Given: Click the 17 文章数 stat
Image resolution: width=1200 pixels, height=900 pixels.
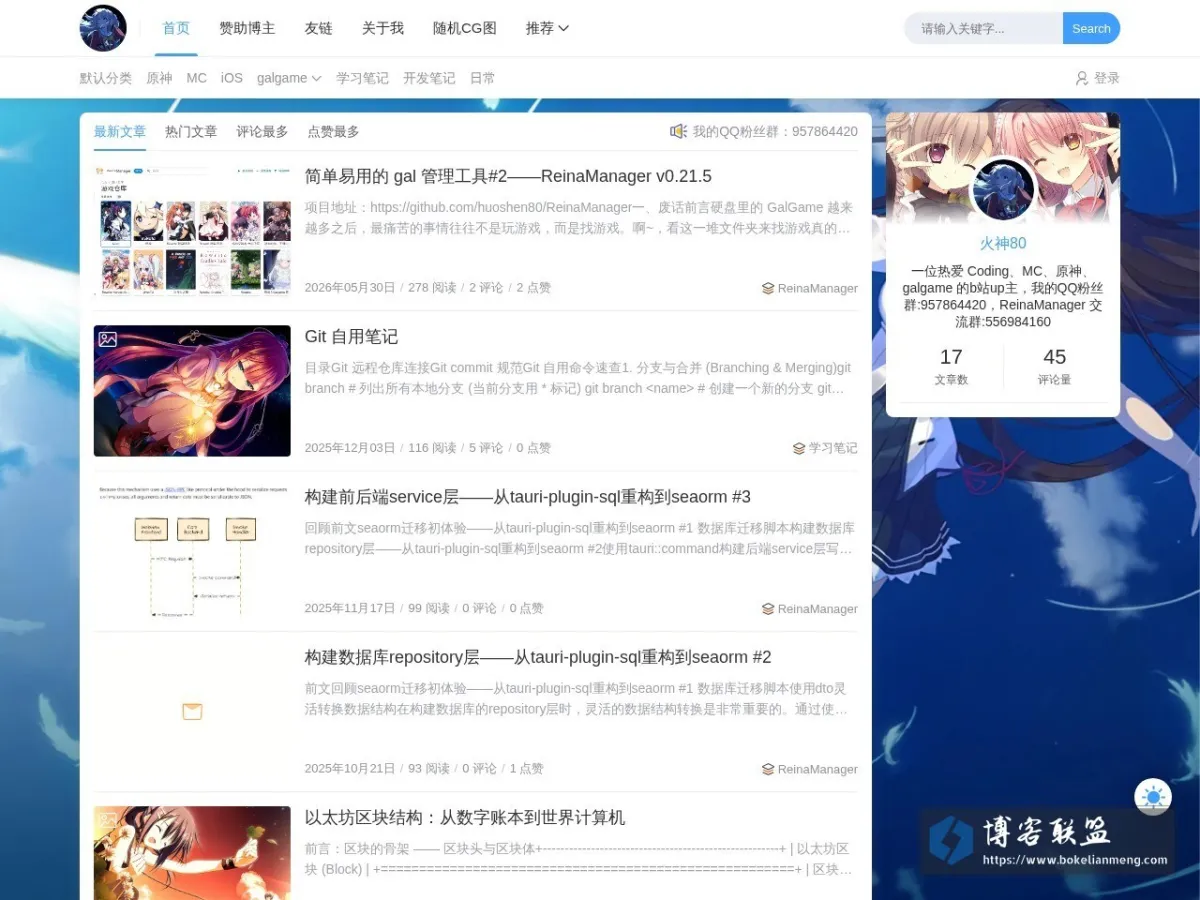Looking at the screenshot, I should coord(951,366).
